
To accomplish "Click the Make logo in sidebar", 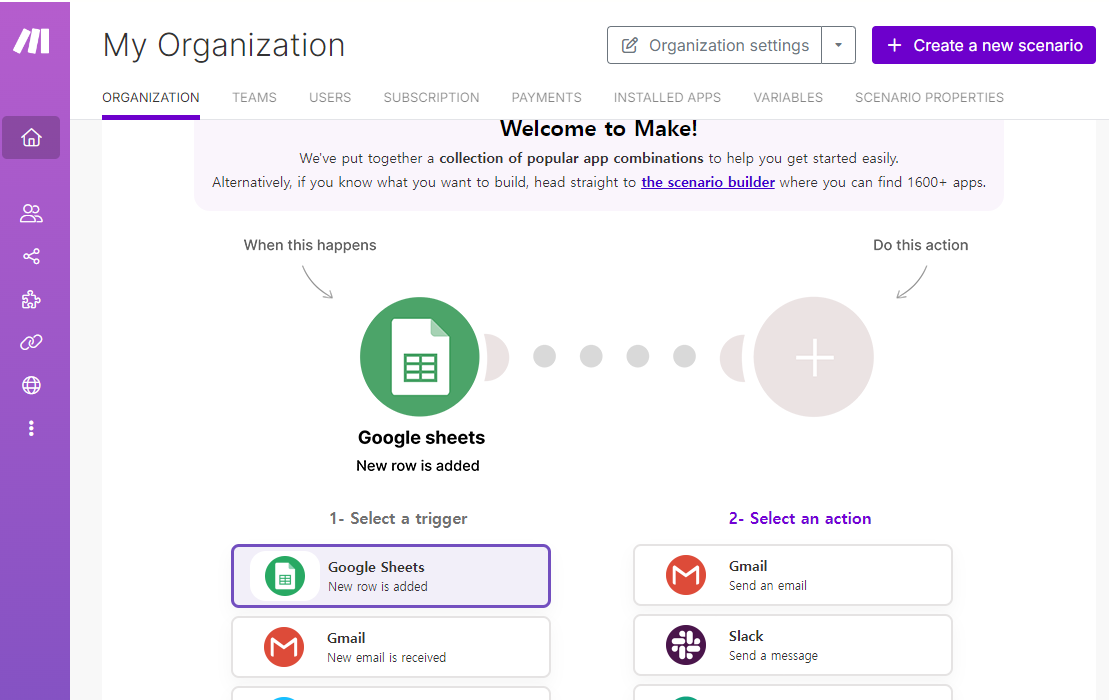I will tap(32, 41).
